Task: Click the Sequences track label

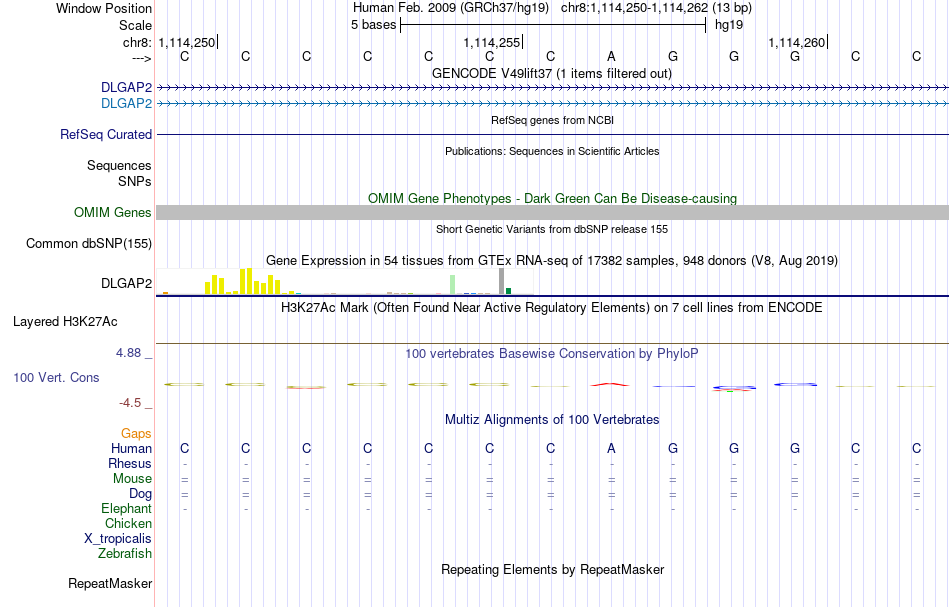Action: click(119, 165)
